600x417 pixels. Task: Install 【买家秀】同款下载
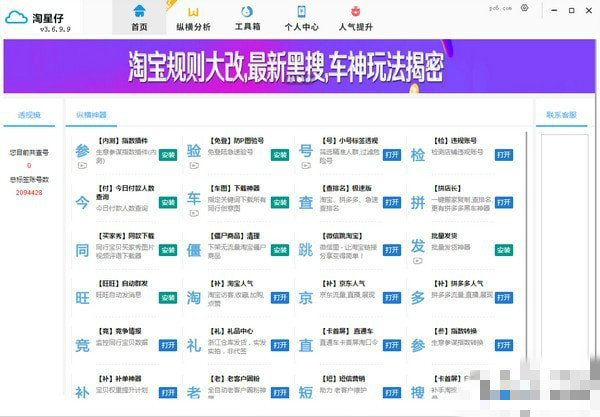[x=168, y=250]
